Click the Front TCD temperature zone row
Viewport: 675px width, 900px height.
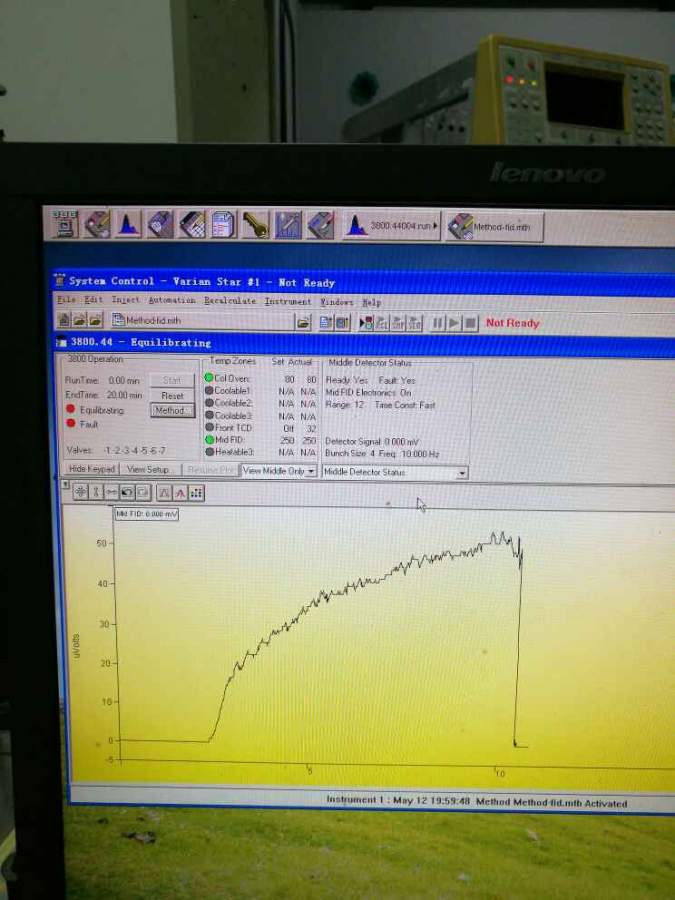tap(261, 428)
